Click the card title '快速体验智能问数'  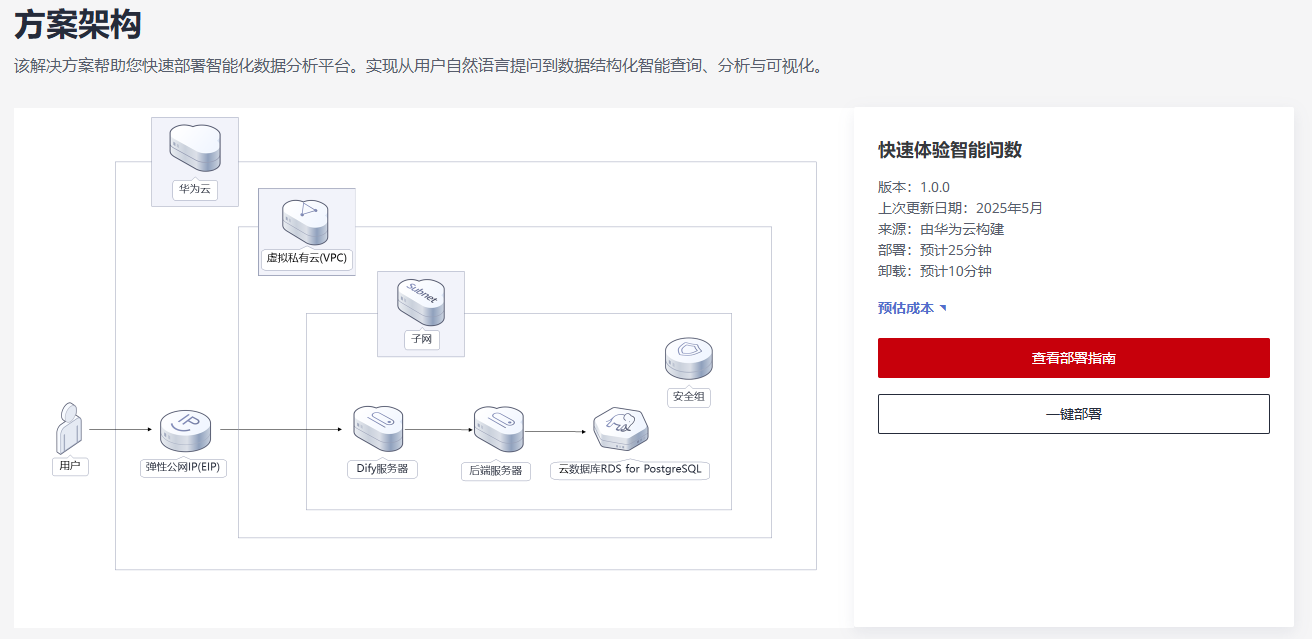pos(950,150)
